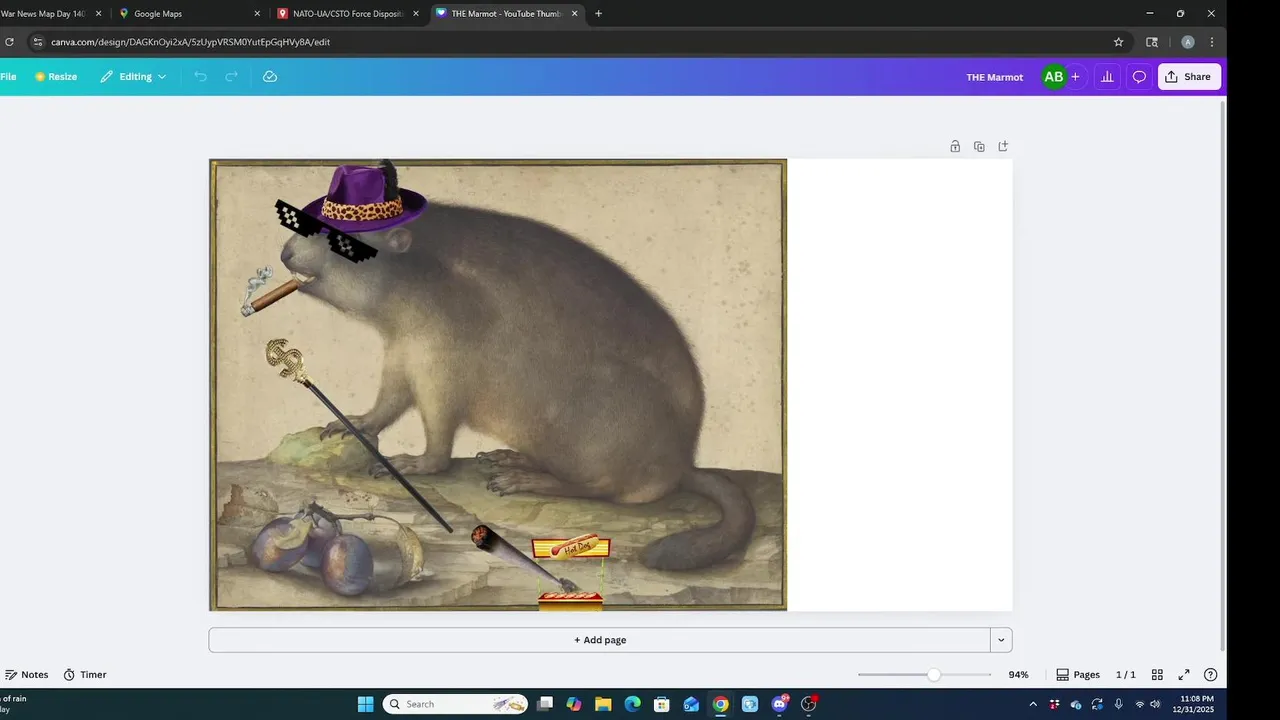Click THE Marmot design title
The image size is (1280, 720).
(x=994, y=77)
